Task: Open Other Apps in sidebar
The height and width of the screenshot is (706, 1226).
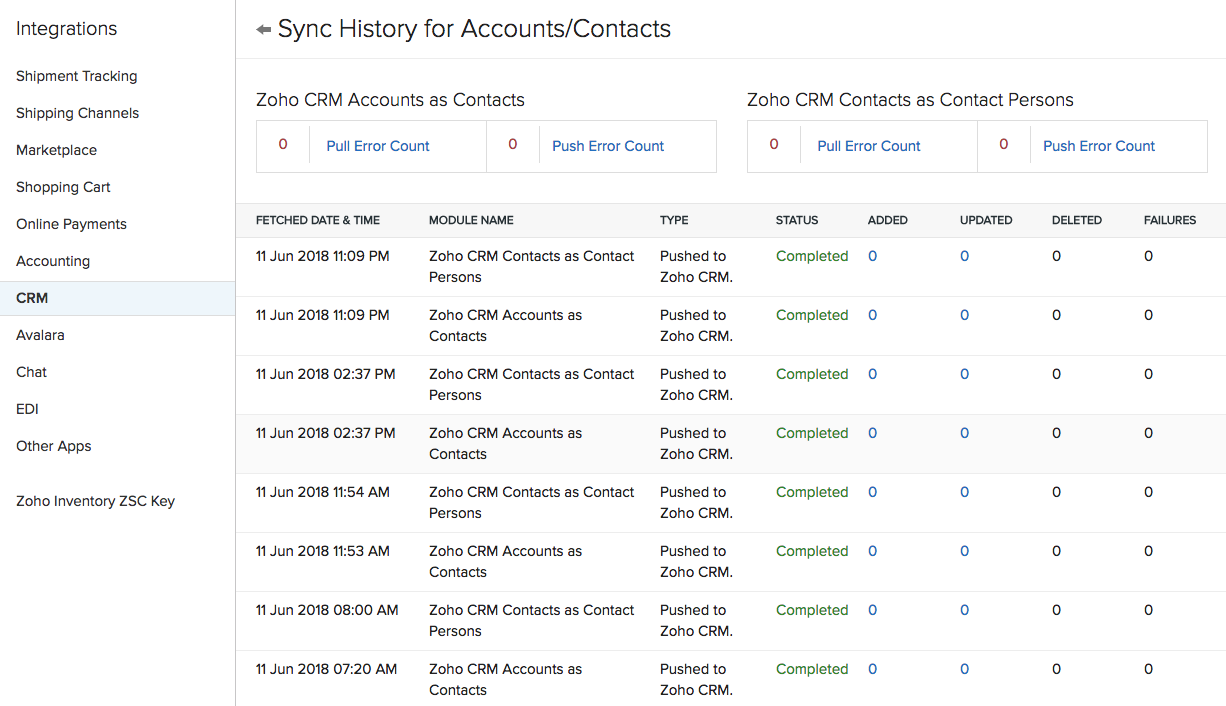Action: [x=53, y=446]
